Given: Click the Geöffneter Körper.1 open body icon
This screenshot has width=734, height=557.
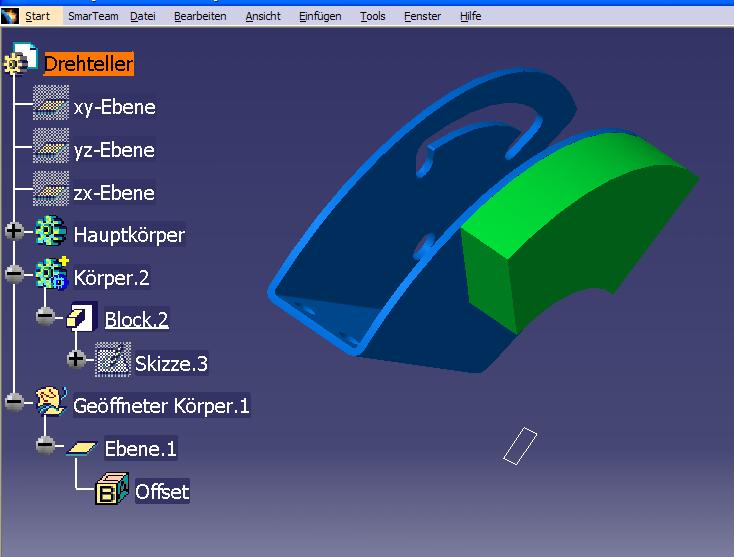Looking at the screenshot, I should 51,401.
